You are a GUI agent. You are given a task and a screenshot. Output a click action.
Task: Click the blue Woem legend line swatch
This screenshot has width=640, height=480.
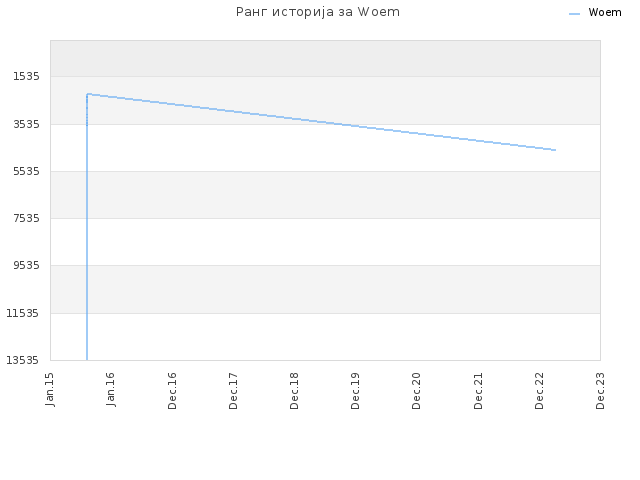[x=574, y=14]
